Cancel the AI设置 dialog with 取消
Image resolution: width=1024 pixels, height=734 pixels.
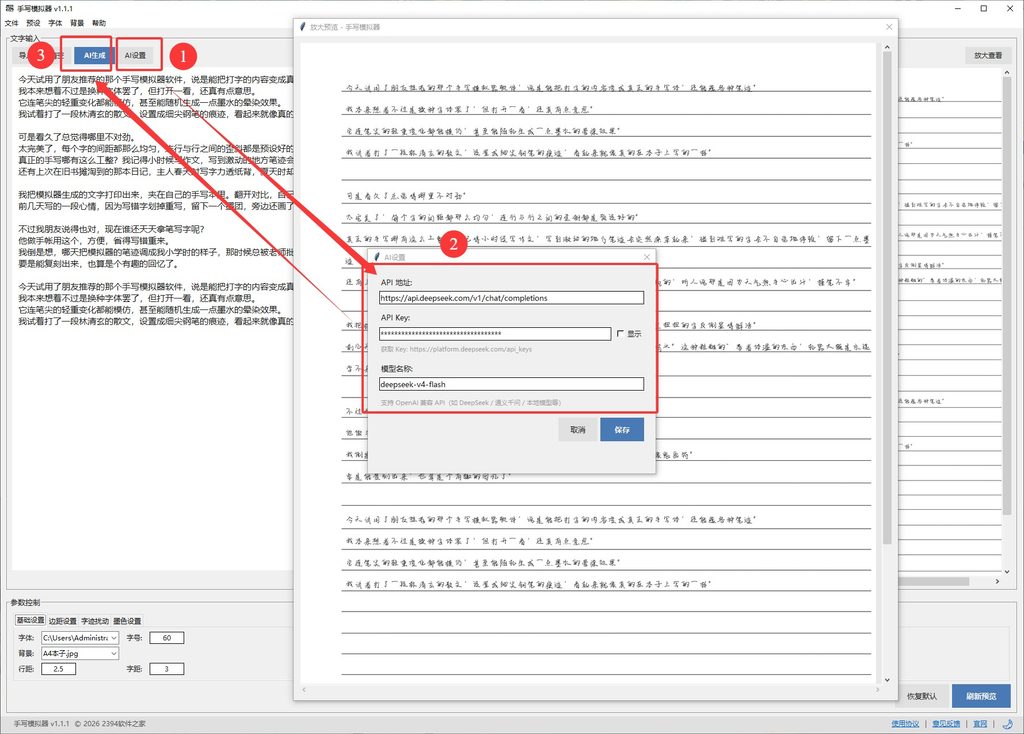(x=577, y=430)
